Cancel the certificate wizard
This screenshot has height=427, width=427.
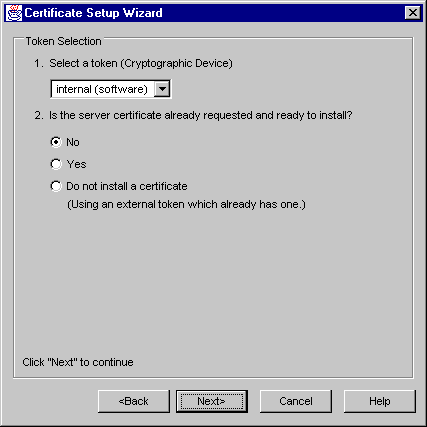(x=296, y=401)
